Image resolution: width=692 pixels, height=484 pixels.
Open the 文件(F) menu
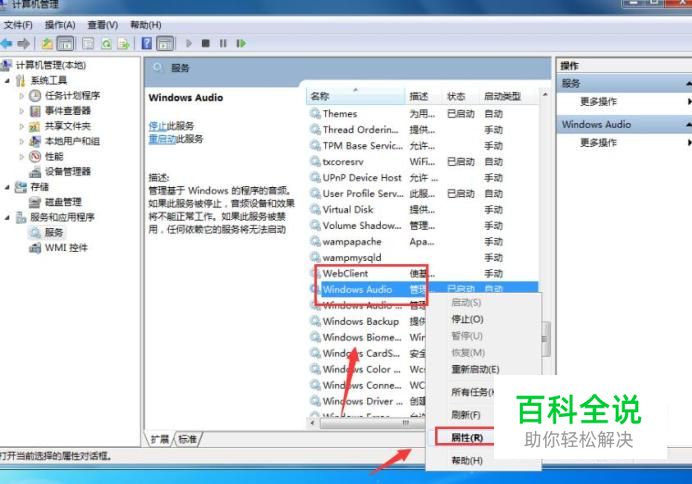[18, 25]
